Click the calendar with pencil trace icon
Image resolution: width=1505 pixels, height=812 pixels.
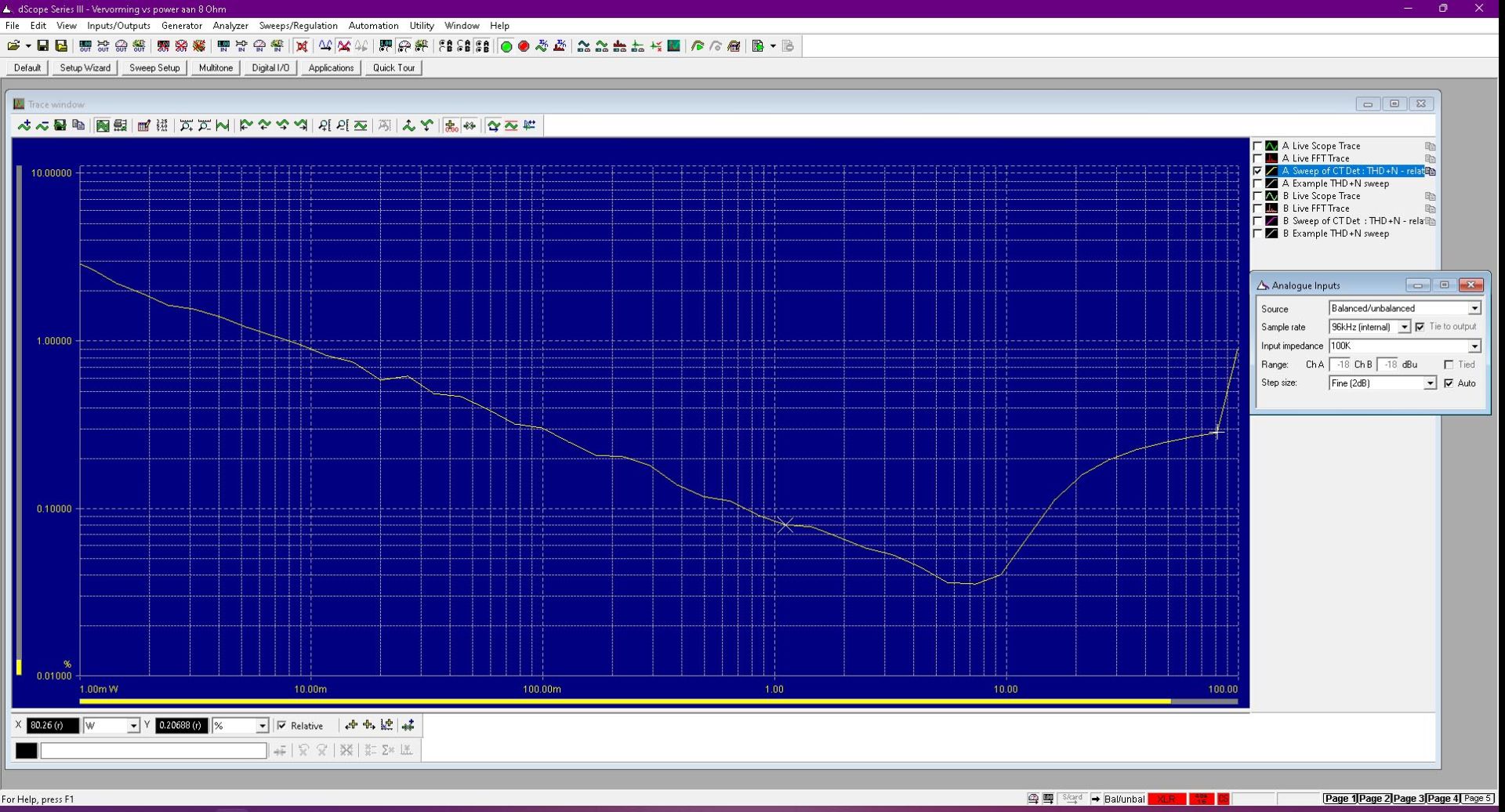(x=144, y=125)
